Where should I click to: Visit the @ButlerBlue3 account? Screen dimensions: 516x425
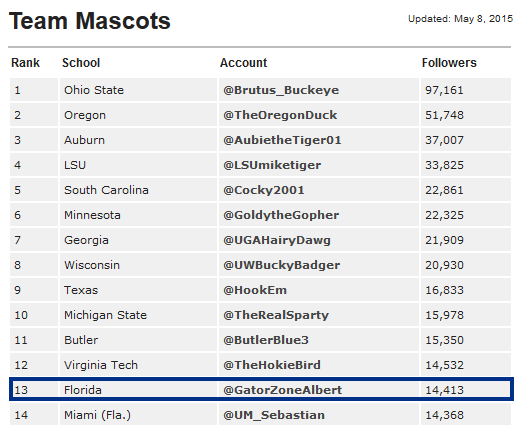click(x=266, y=340)
